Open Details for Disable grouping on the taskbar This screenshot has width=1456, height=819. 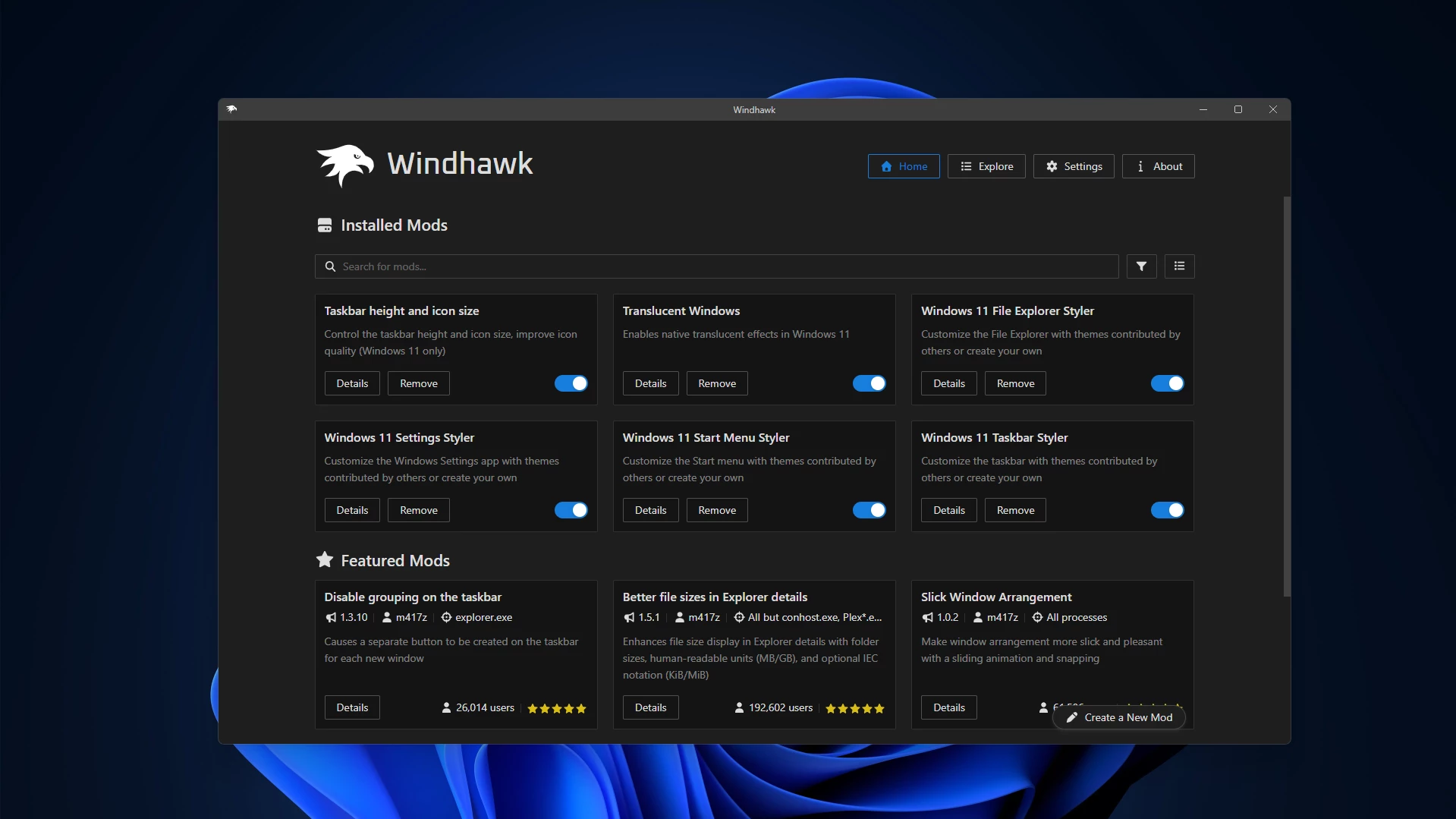tap(352, 707)
